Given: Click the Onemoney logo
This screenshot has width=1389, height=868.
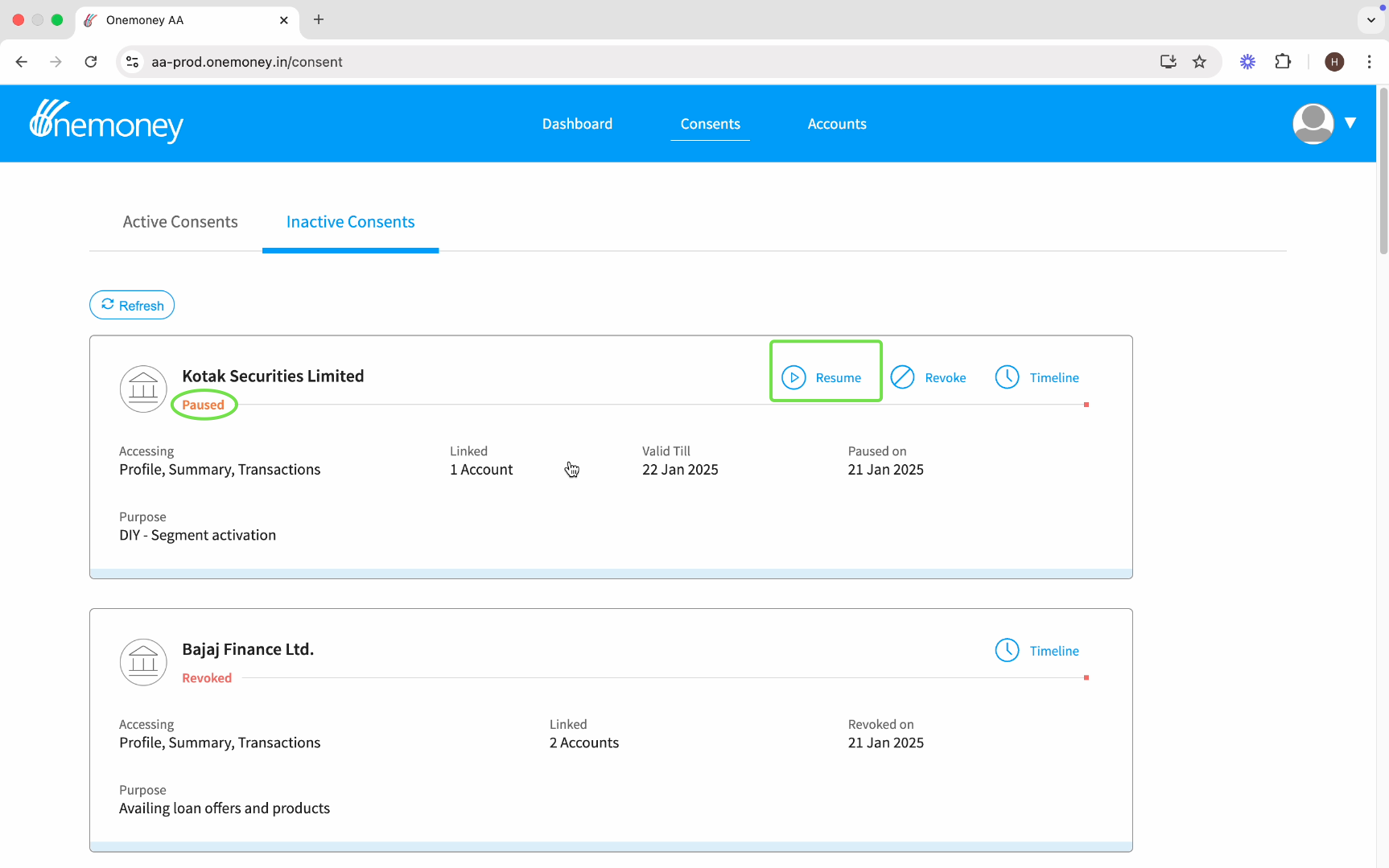Looking at the screenshot, I should tap(106, 121).
